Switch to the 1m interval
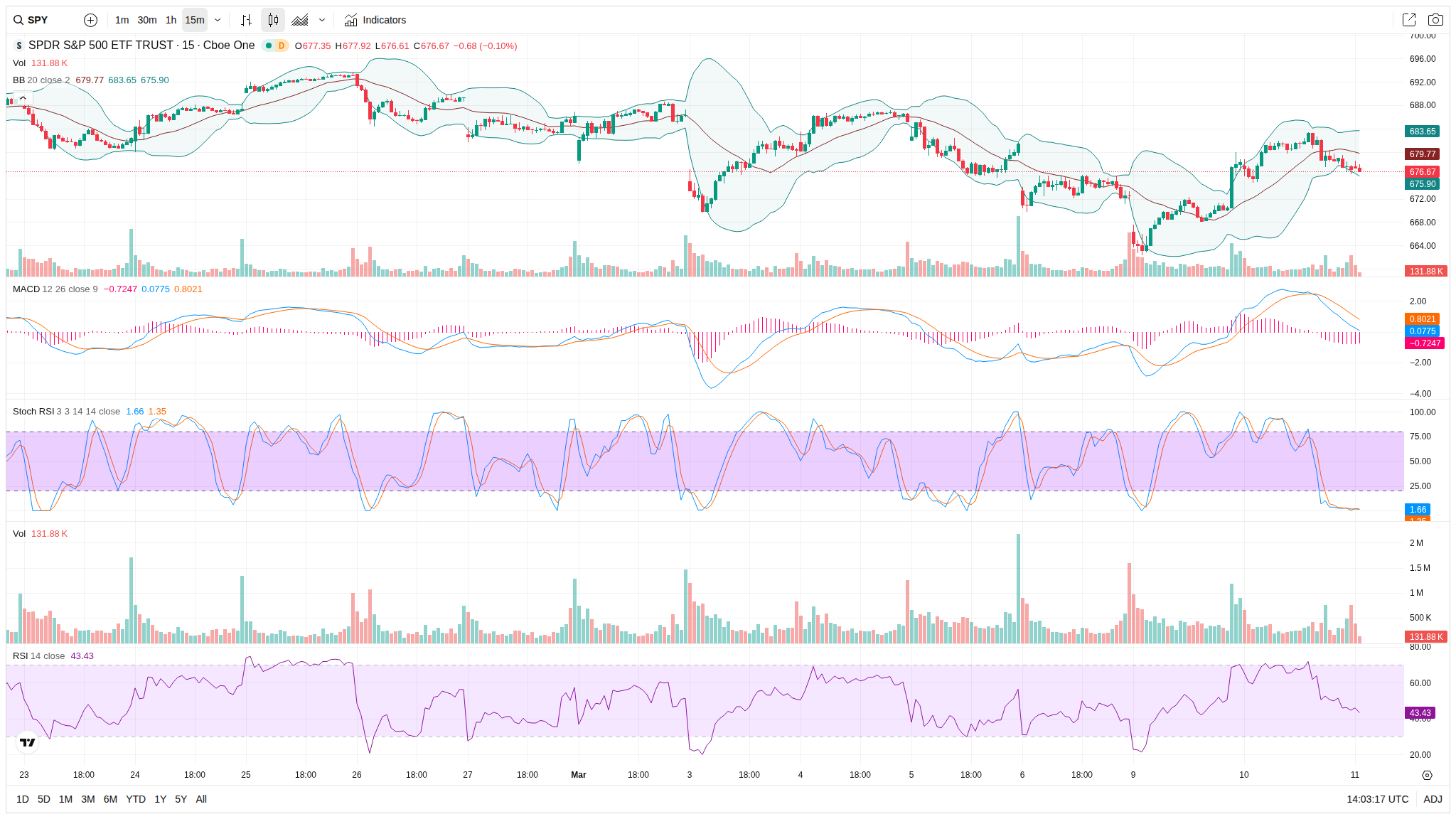The height and width of the screenshot is (819, 1456). click(122, 20)
